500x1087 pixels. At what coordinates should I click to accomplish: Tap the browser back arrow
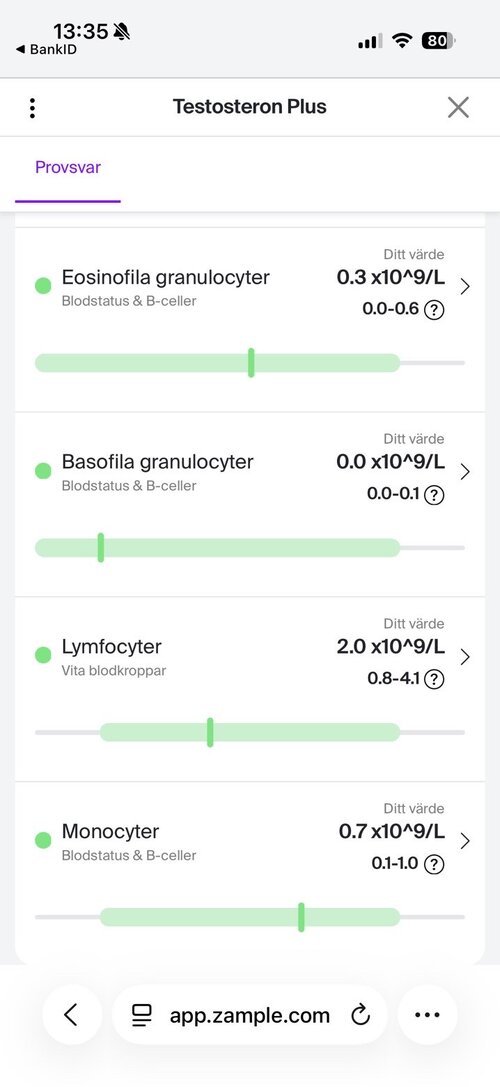click(x=71, y=1015)
